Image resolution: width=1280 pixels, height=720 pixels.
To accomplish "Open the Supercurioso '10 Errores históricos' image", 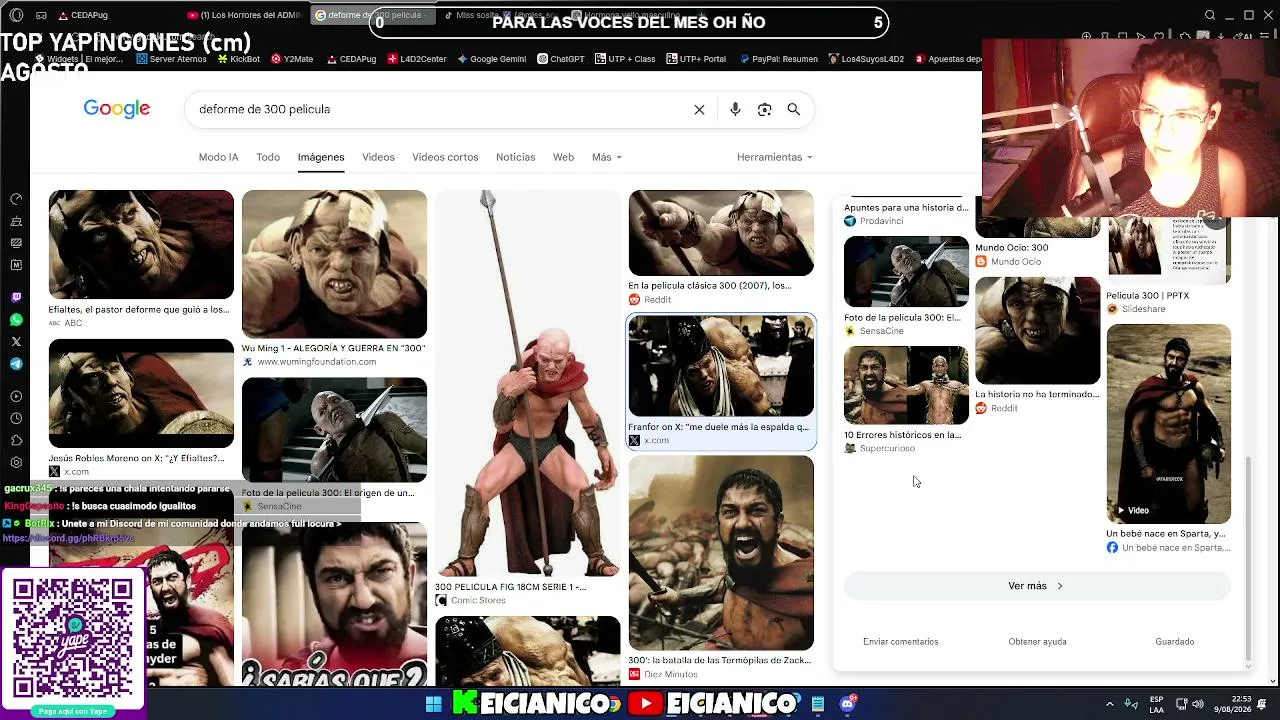I will pos(906,385).
